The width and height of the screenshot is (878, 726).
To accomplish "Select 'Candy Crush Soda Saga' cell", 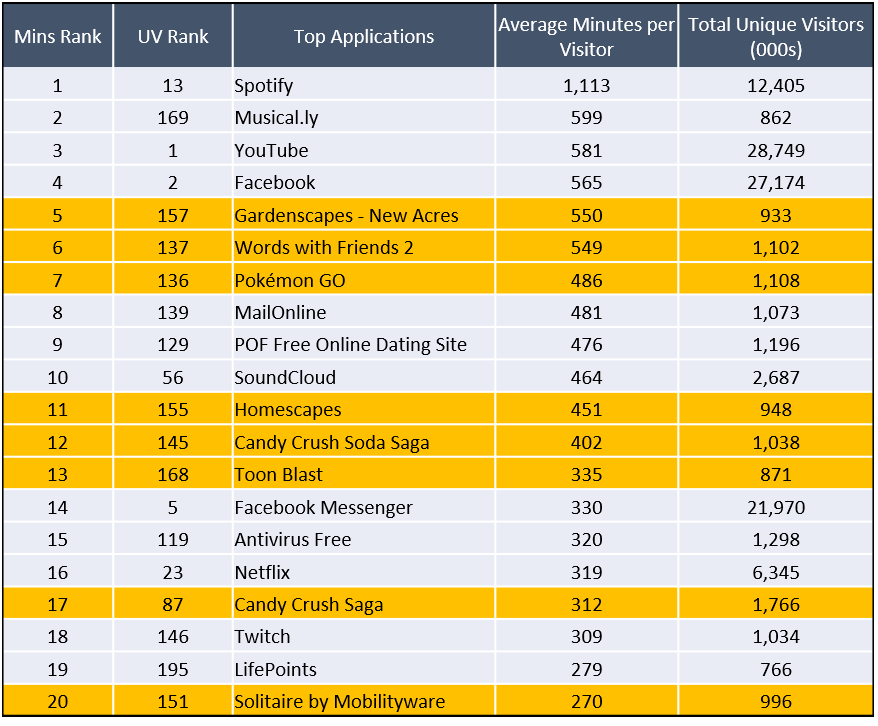I will coord(363,442).
